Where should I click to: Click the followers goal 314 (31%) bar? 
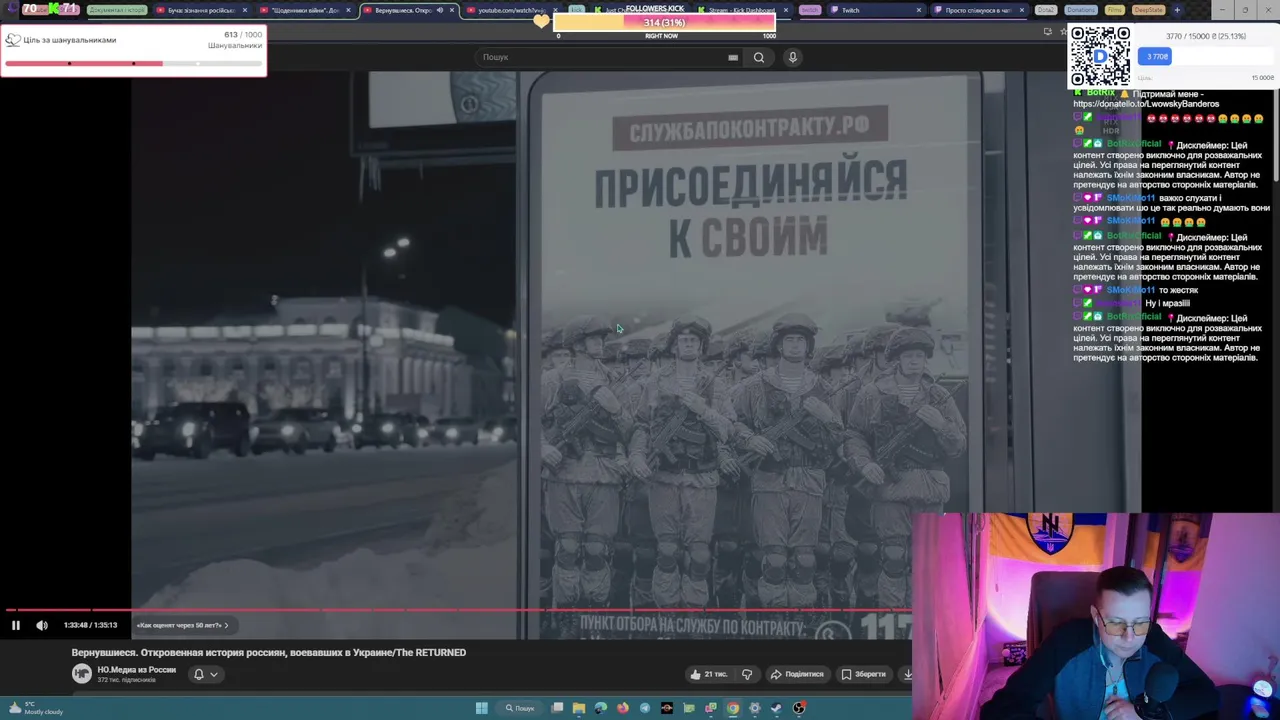click(664, 23)
